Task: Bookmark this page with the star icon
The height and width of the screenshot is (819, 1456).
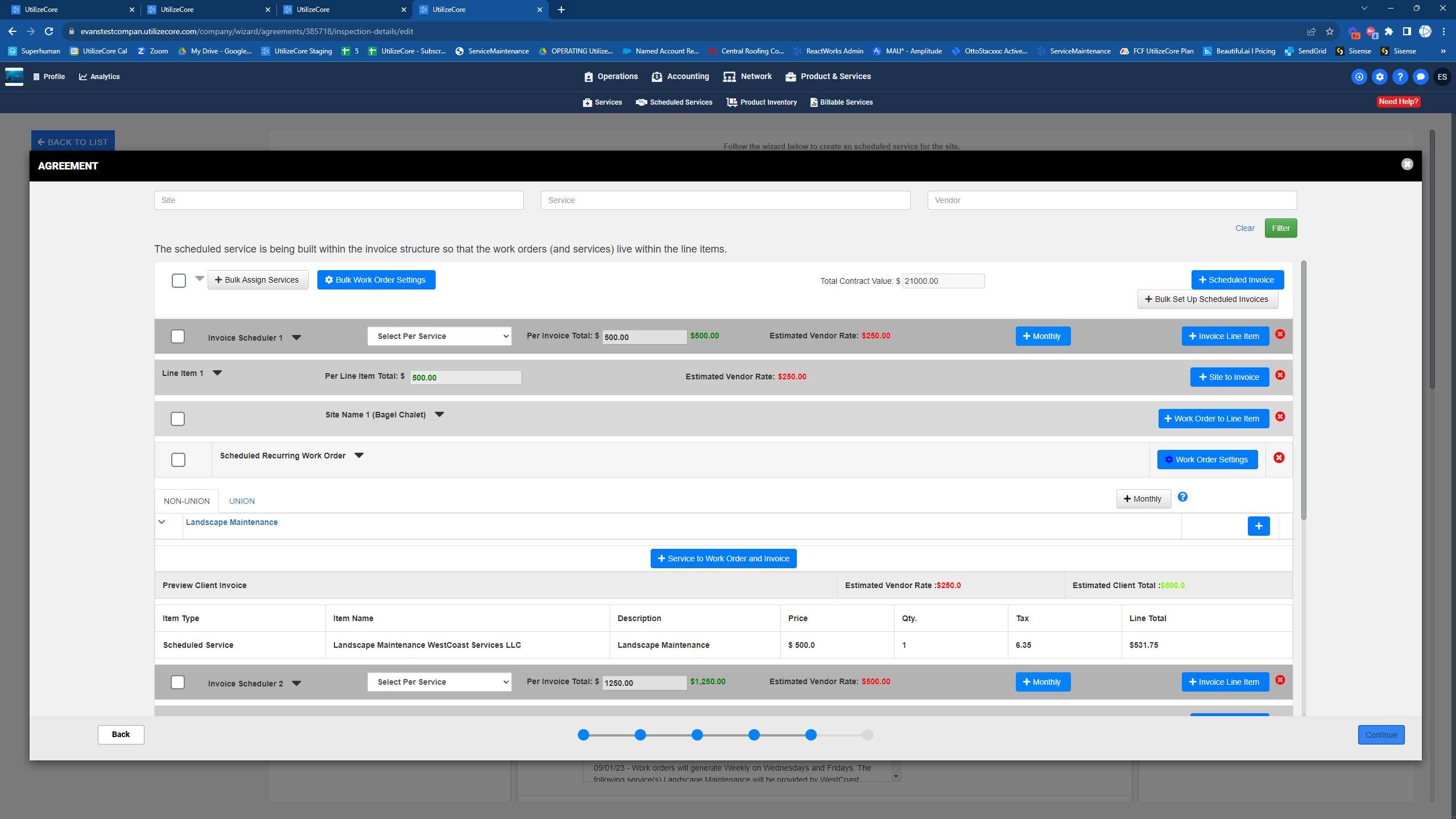Action: click(x=1329, y=31)
